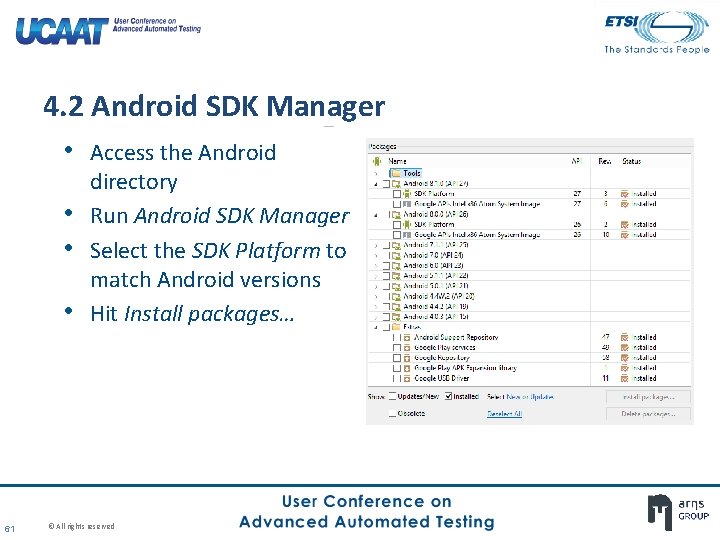Image resolution: width=720 pixels, height=540 pixels.
Task: Click the Deselect All link
Action: (x=504, y=414)
